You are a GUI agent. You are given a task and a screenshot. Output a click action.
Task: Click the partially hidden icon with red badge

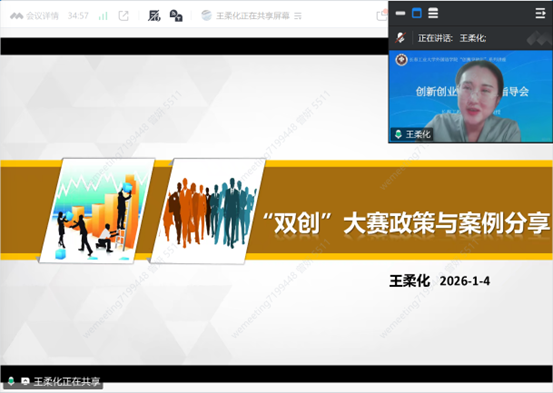tap(382, 15)
